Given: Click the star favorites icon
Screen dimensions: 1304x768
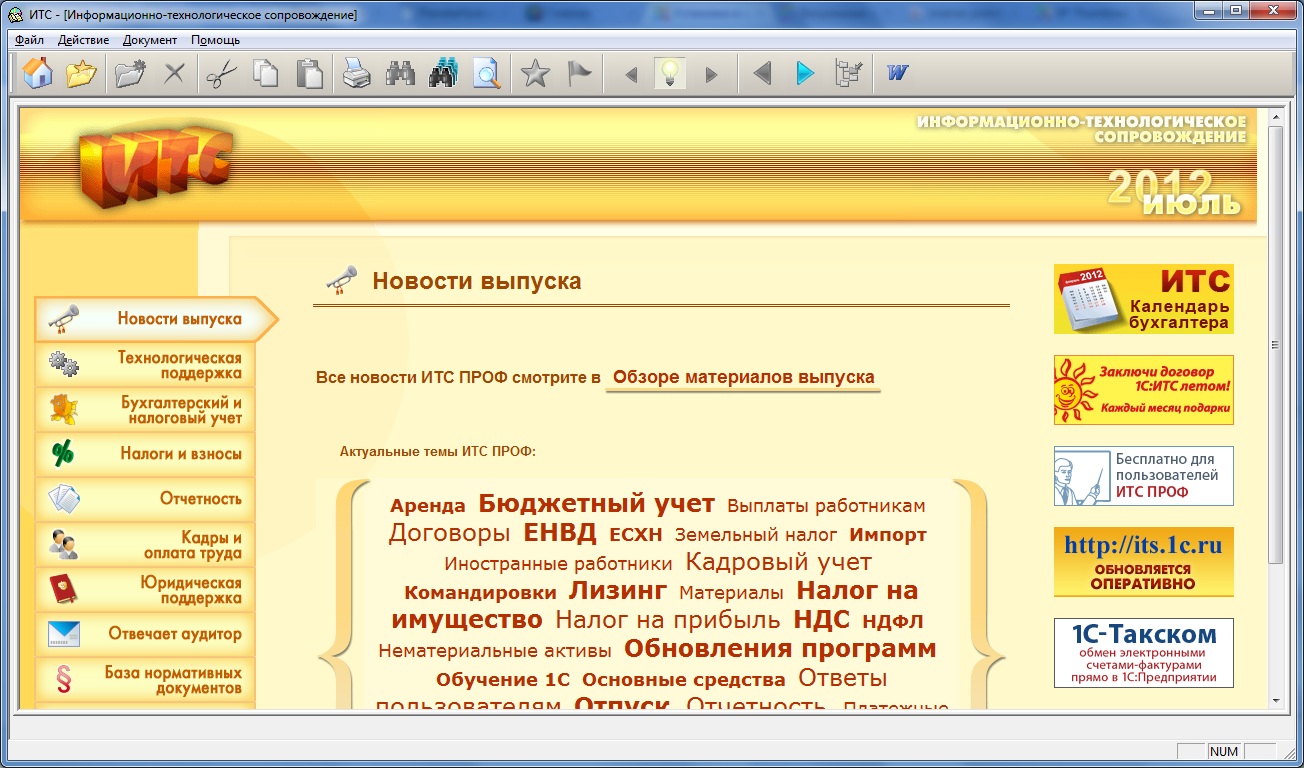Looking at the screenshot, I should (x=536, y=74).
